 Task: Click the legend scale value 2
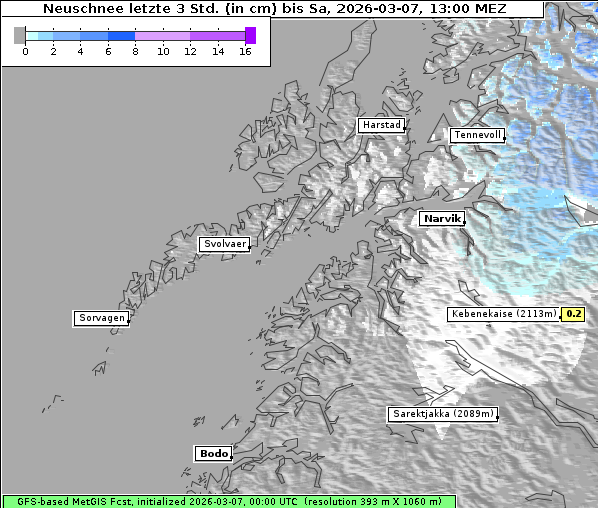[x=53, y=51]
